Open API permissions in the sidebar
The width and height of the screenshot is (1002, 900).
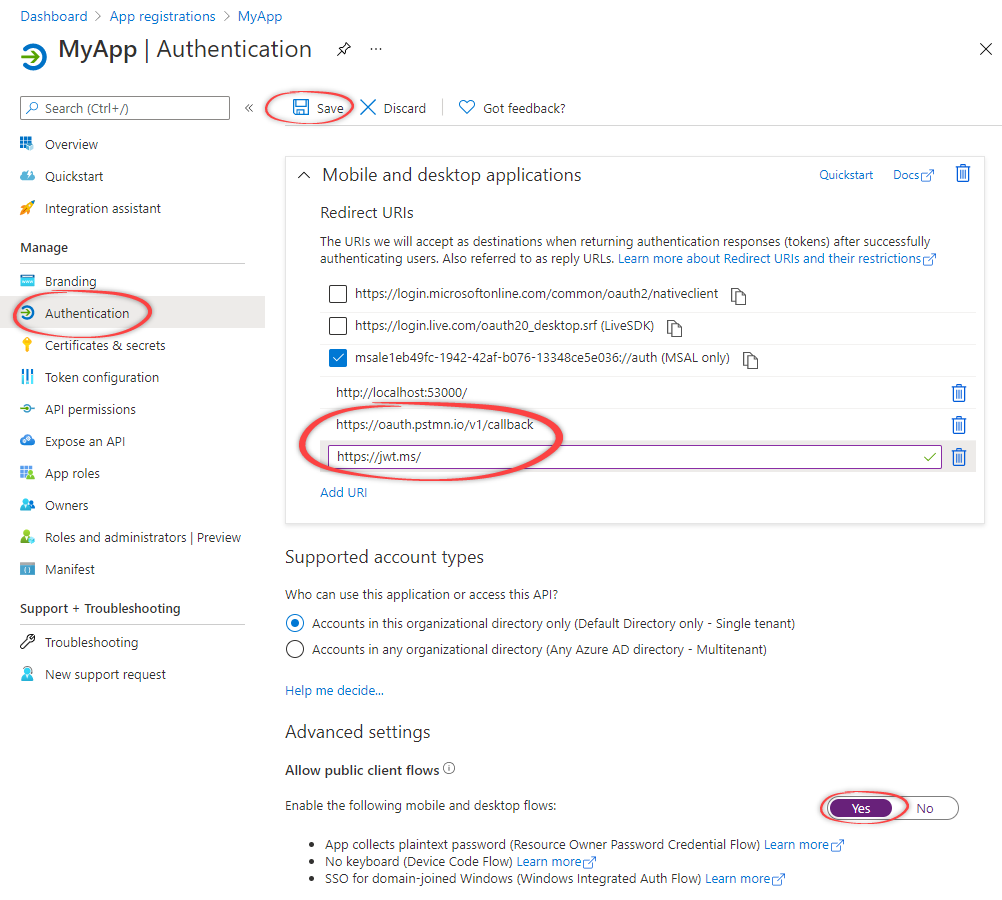pyautogui.click(x=90, y=409)
